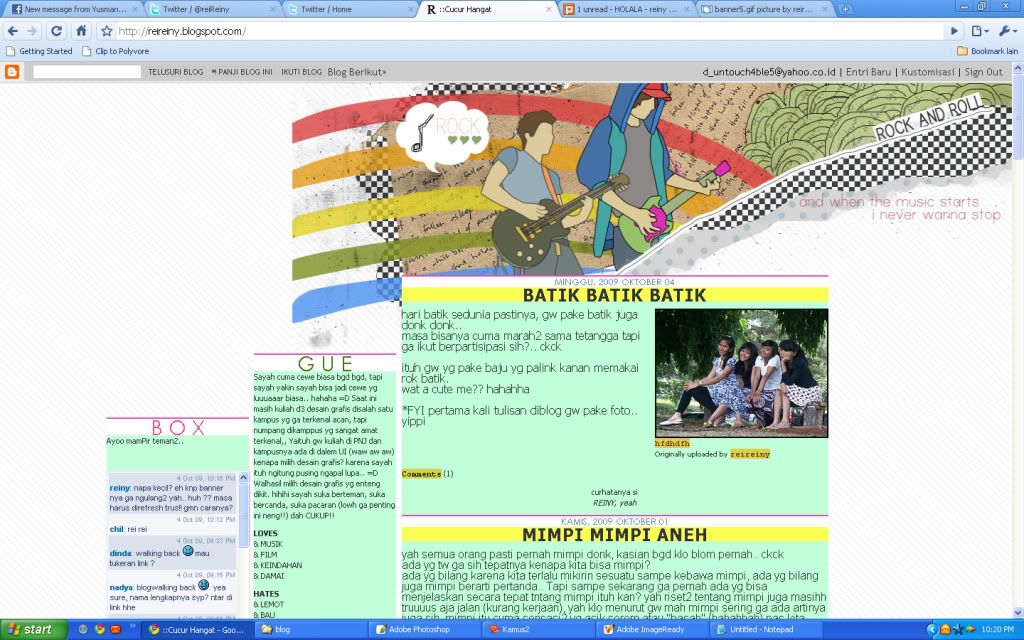The height and width of the screenshot is (640, 1024).
Task: Go to the browser Home icon
Action: tap(82, 31)
